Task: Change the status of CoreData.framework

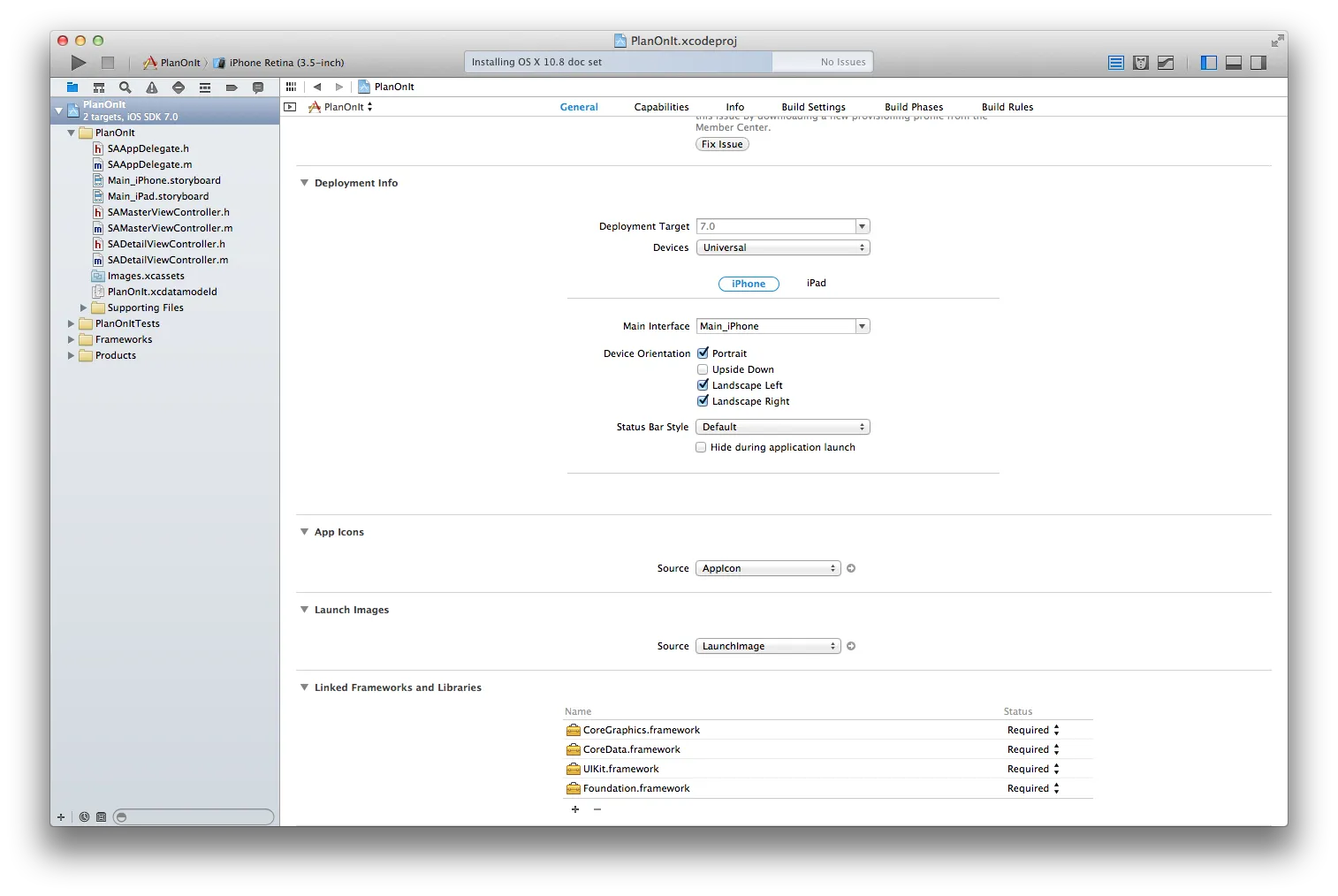Action: (x=1033, y=749)
